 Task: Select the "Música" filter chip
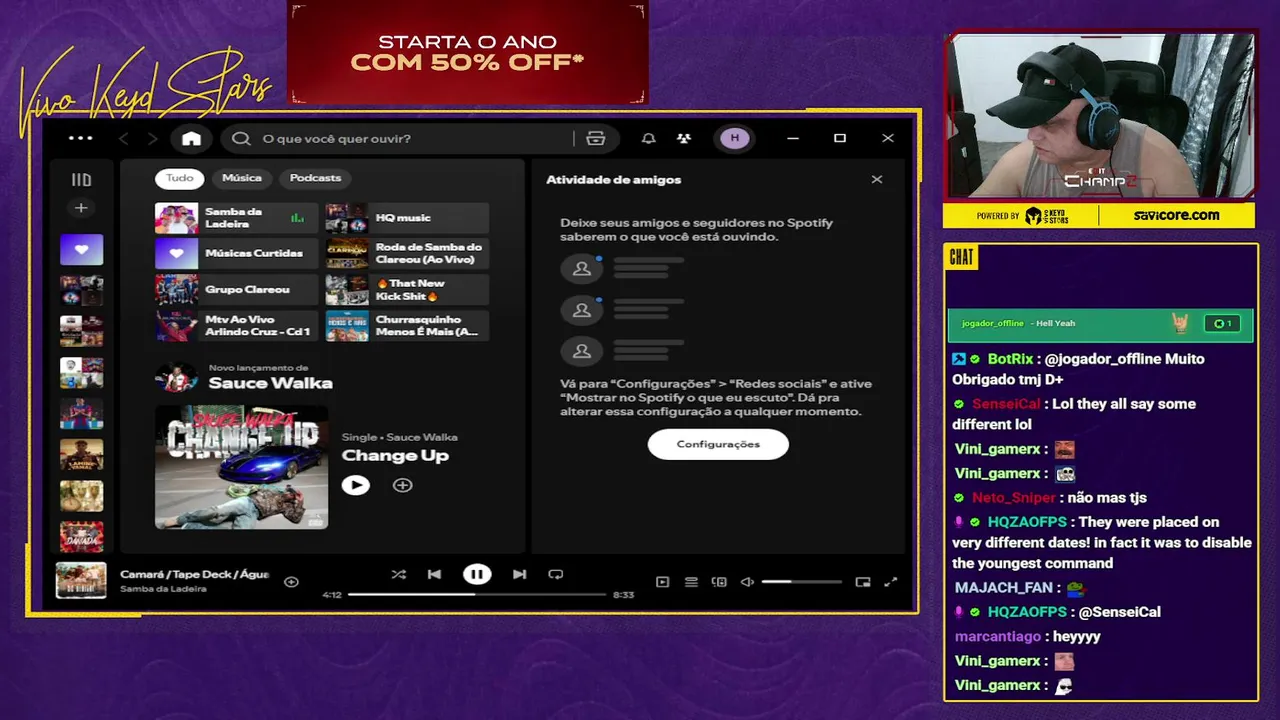[x=242, y=178]
